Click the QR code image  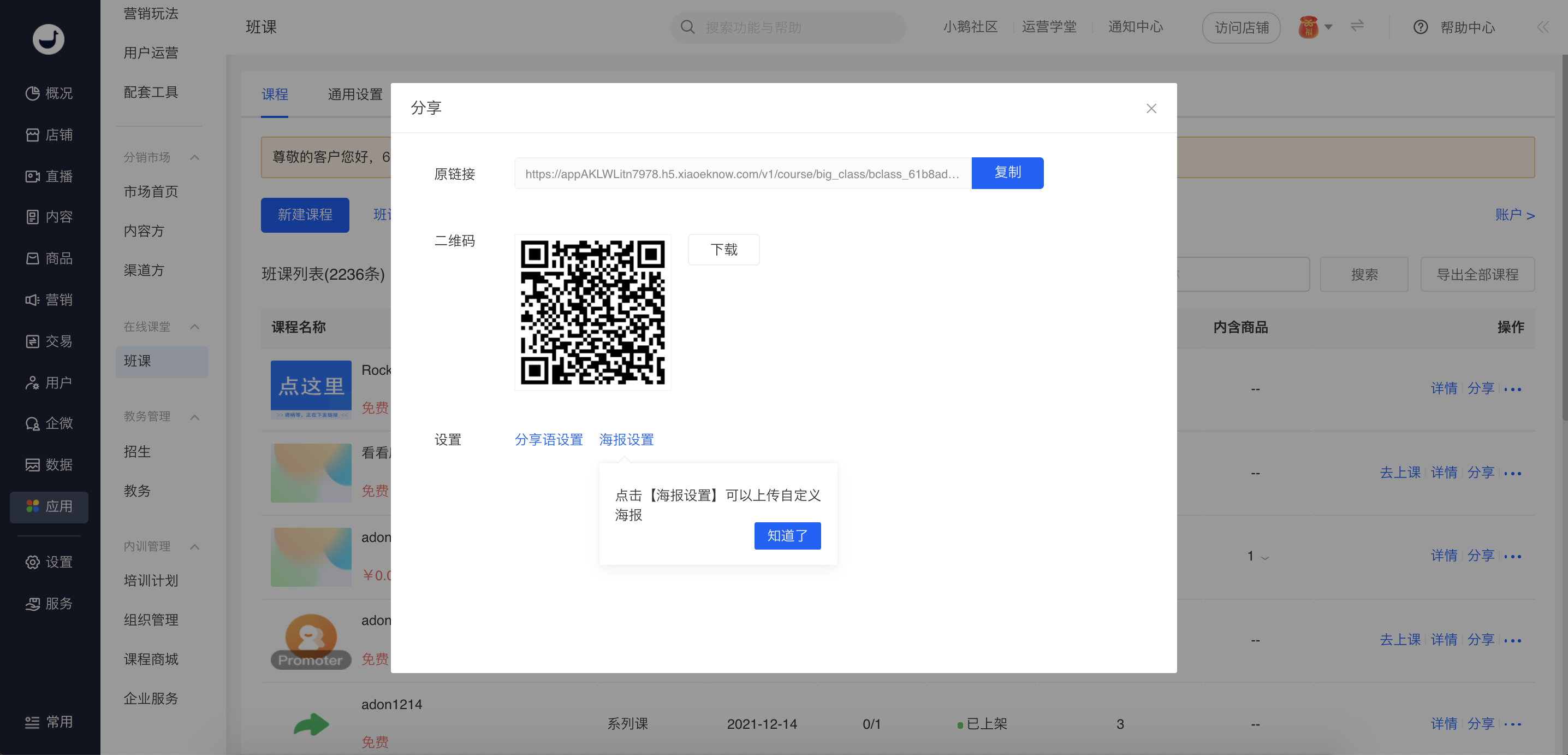point(592,312)
